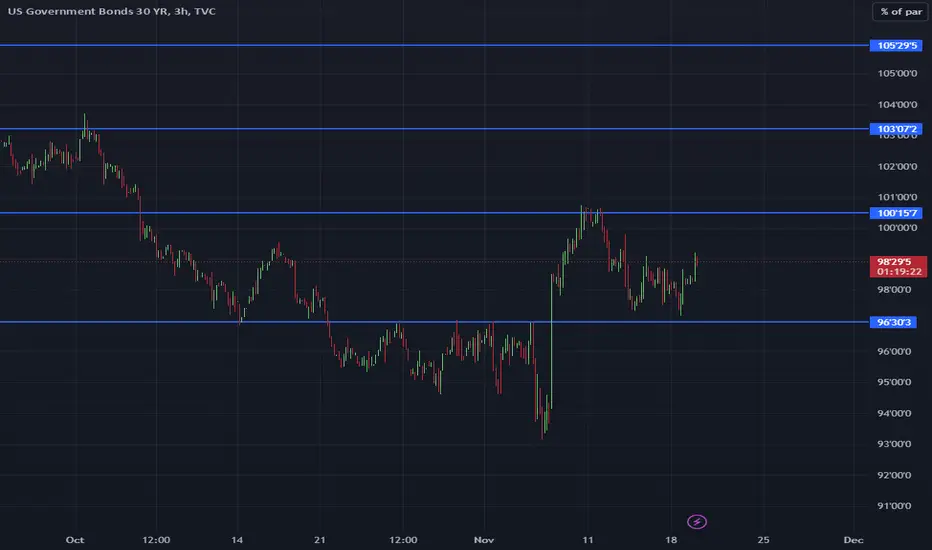This screenshot has height=550, width=932.
Task: Open the '% of par' scale button
Action: tap(900, 11)
